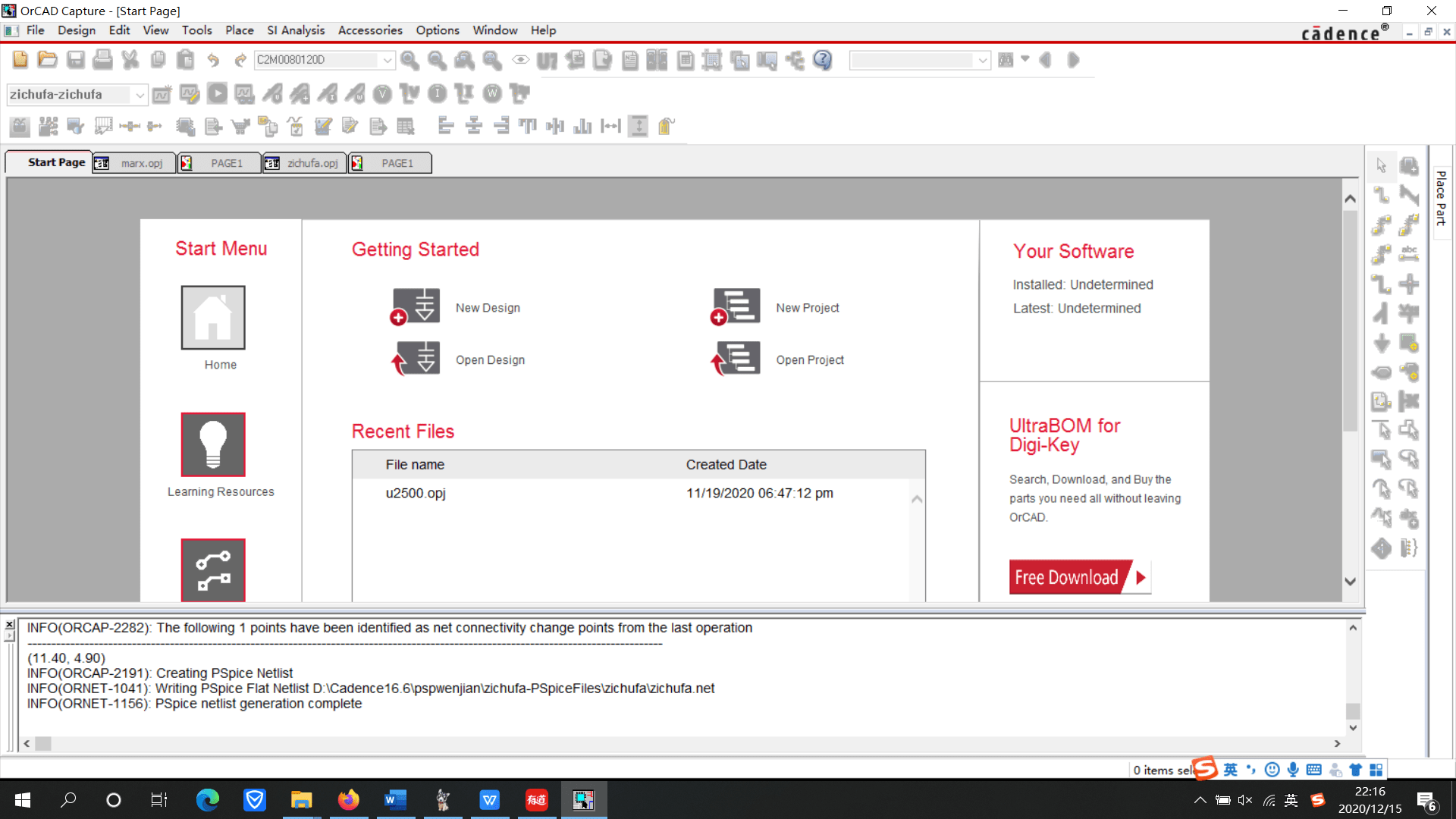
Task: Click the Paste clipboard toolbar icon
Action: click(x=185, y=60)
